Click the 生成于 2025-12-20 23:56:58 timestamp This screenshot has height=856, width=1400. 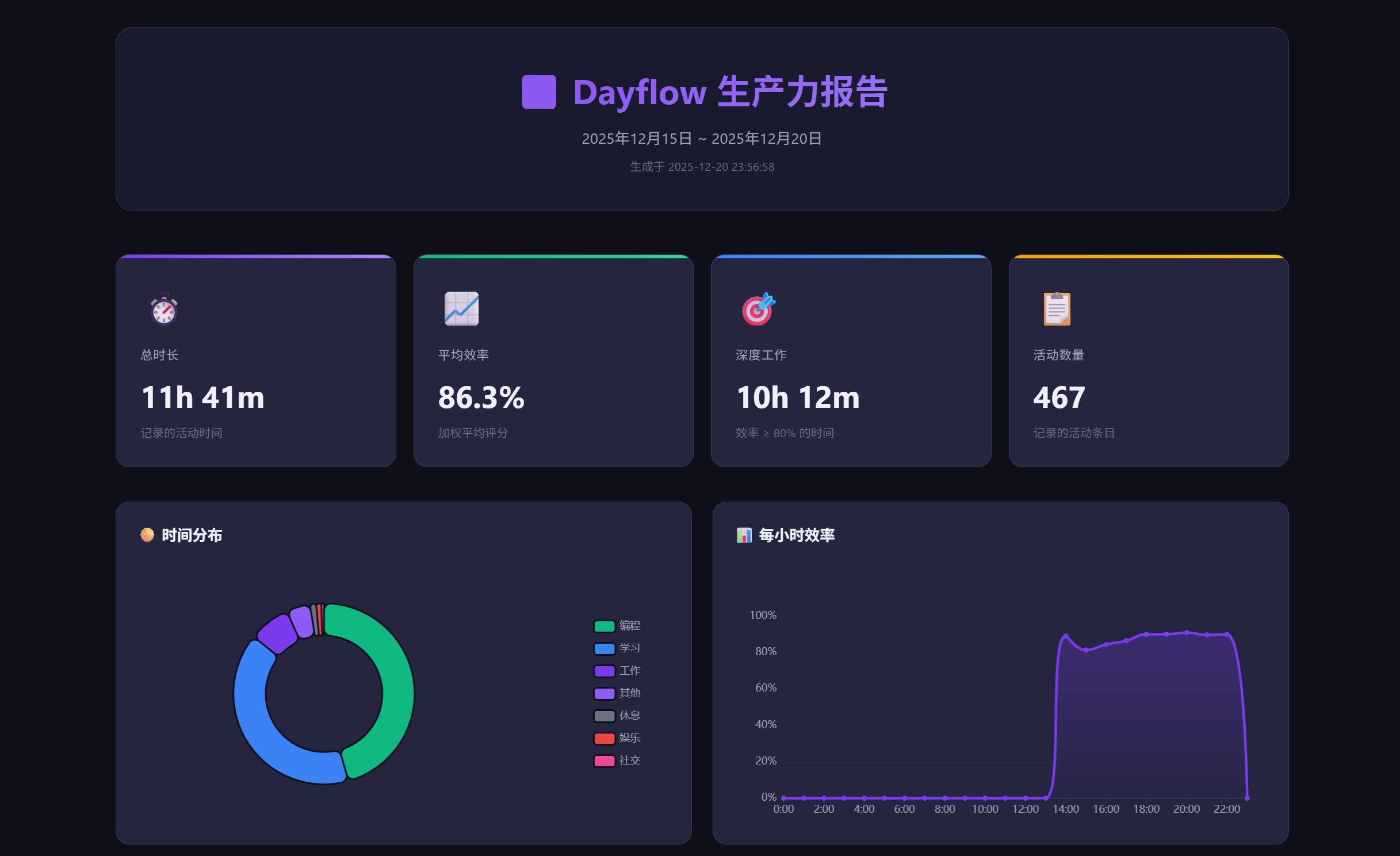click(702, 167)
